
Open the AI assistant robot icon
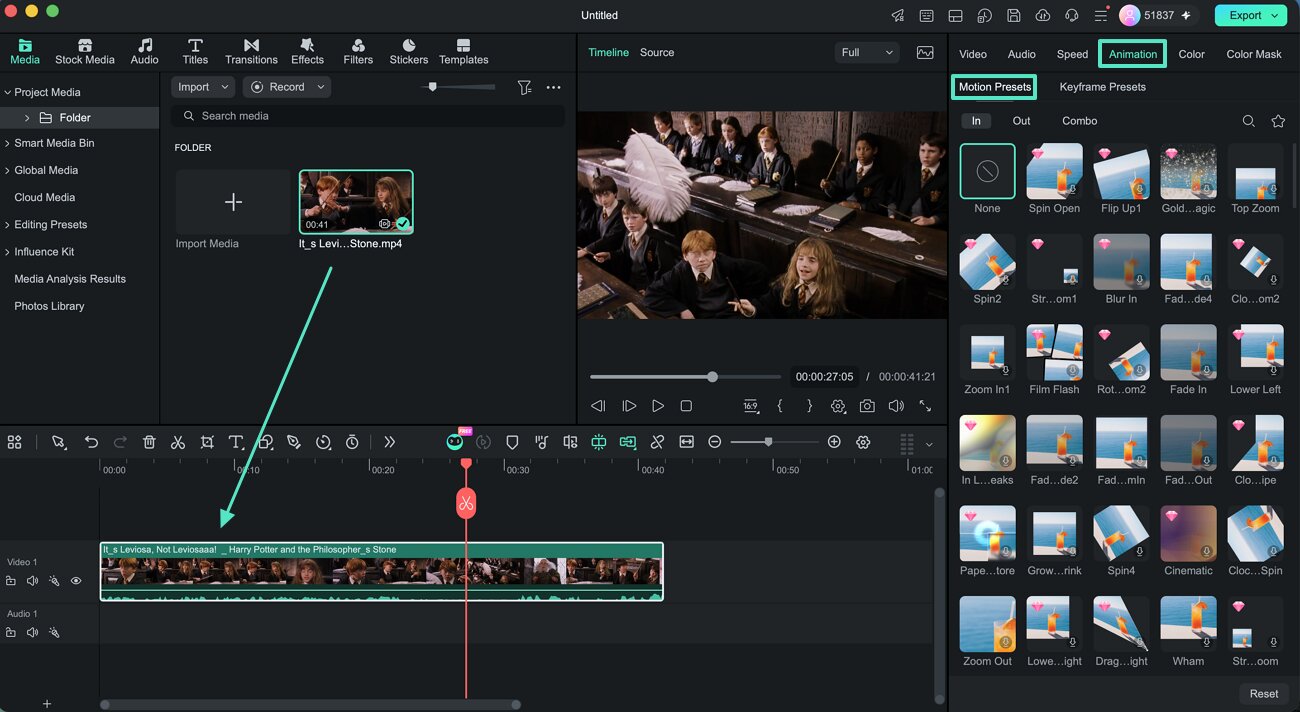(455, 441)
